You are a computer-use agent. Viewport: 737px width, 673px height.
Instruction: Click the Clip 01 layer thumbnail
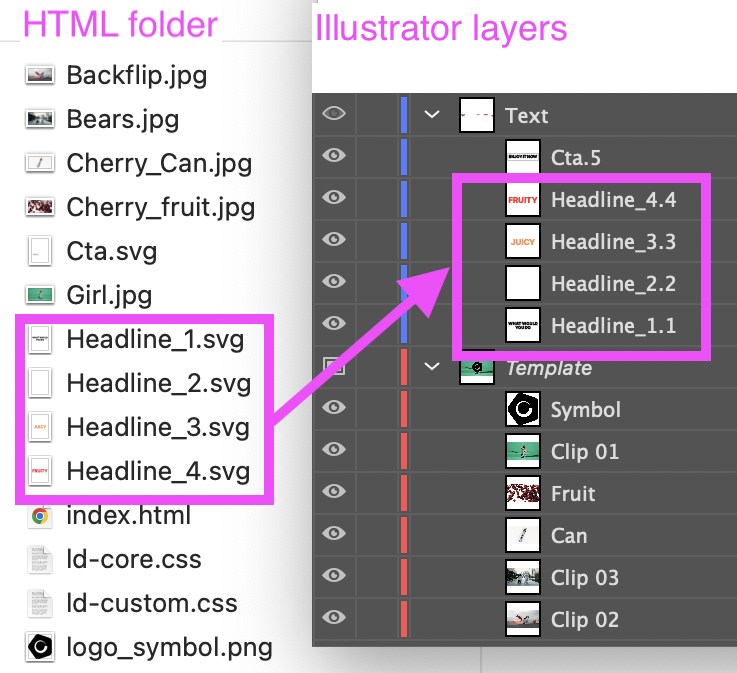point(523,451)
